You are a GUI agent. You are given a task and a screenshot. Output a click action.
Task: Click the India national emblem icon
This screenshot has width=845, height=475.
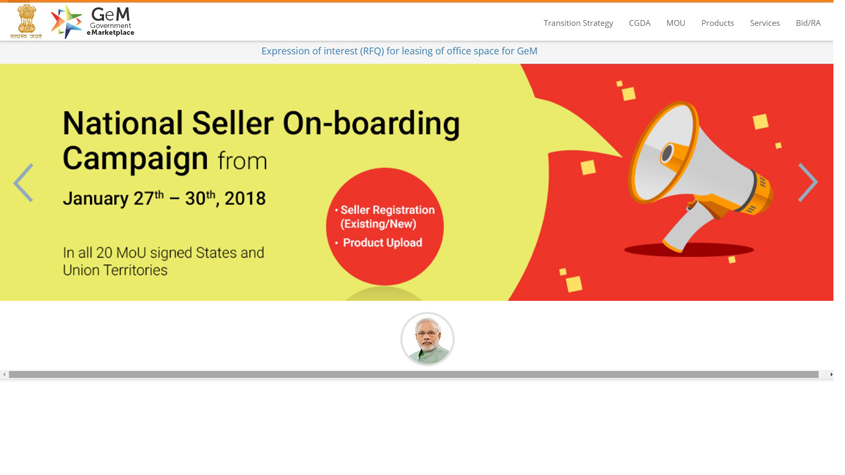pyautogui.click(x=26, y=22)
